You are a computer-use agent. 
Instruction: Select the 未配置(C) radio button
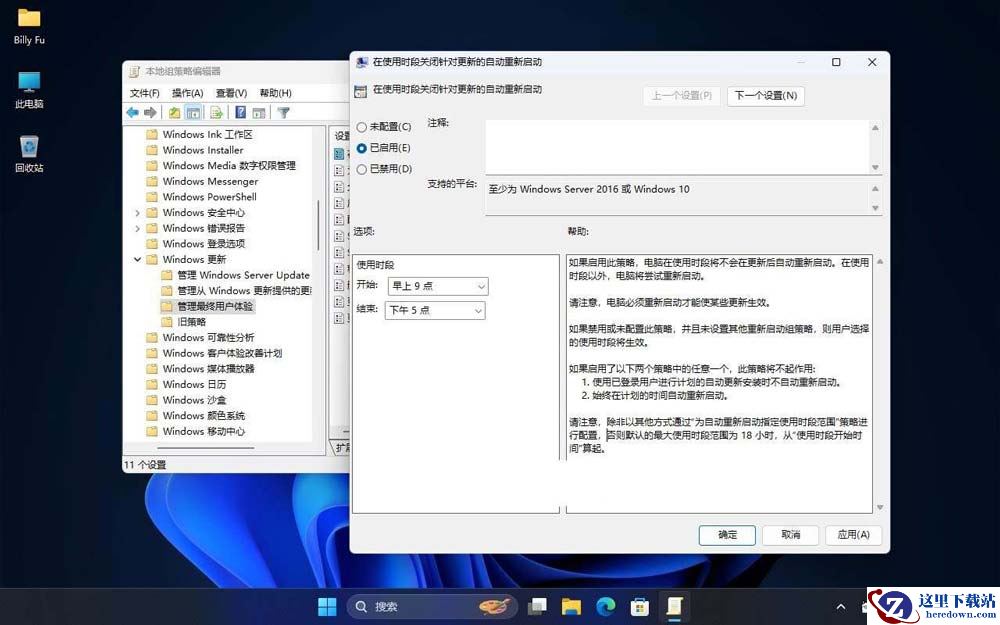click(x=362, y=127)
